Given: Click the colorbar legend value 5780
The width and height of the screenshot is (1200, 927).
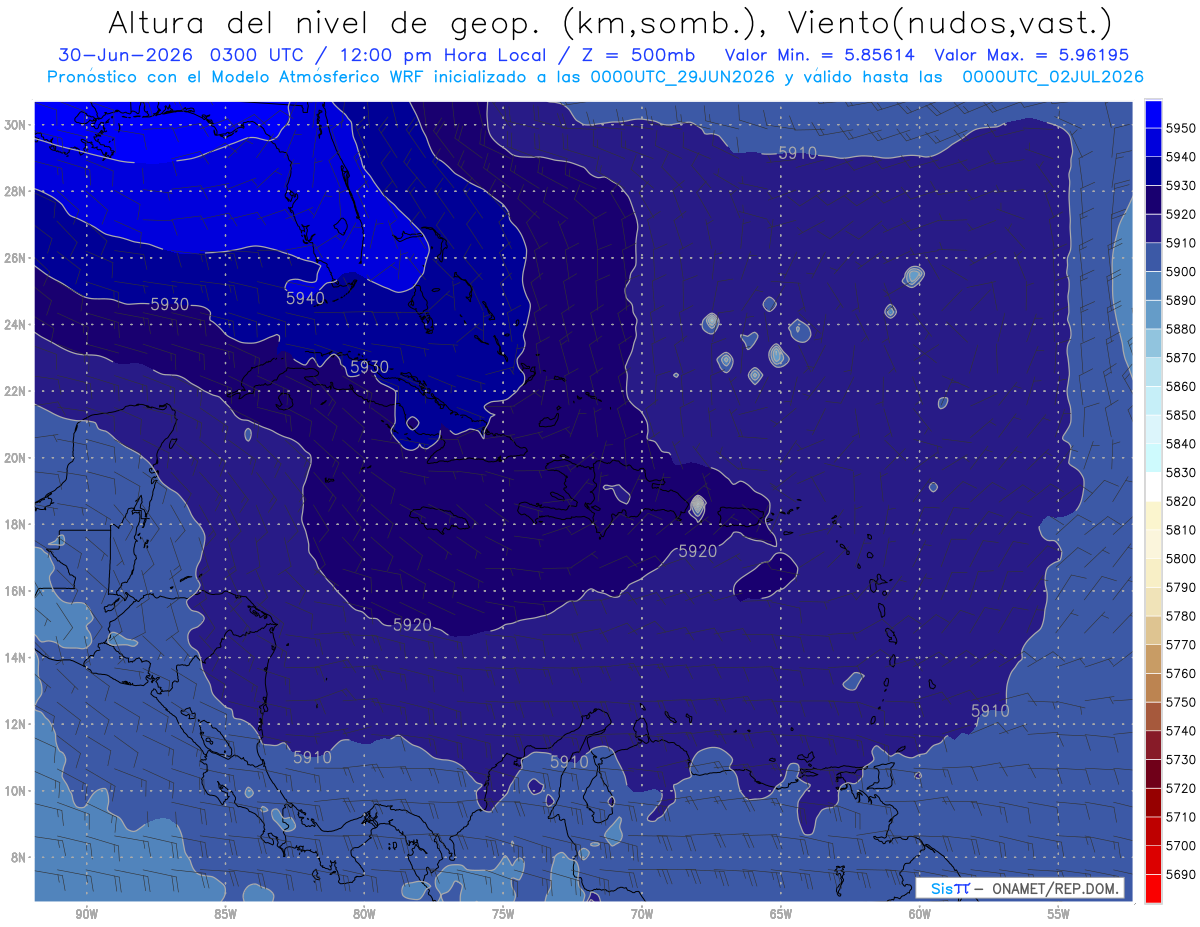Looking at the screenshot, I should [1181, 616].
